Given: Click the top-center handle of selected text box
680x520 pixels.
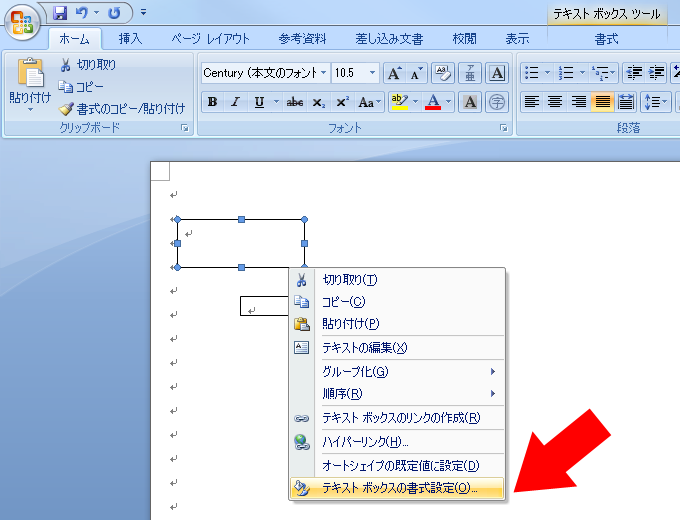Looking at the screenshot, I should click(241, 219).
